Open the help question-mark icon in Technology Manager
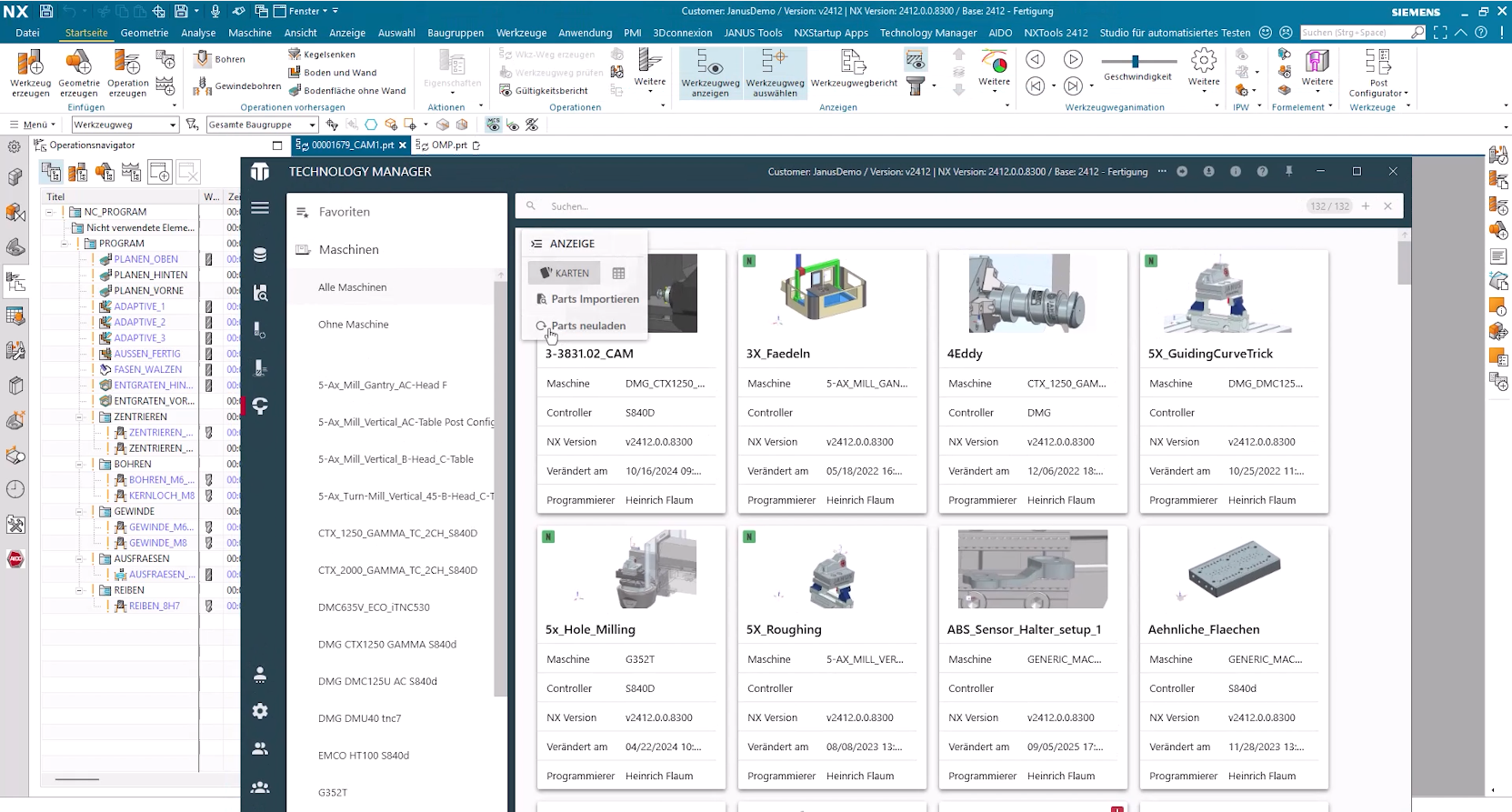The image size is (1512, 812). coord(1262,171)
